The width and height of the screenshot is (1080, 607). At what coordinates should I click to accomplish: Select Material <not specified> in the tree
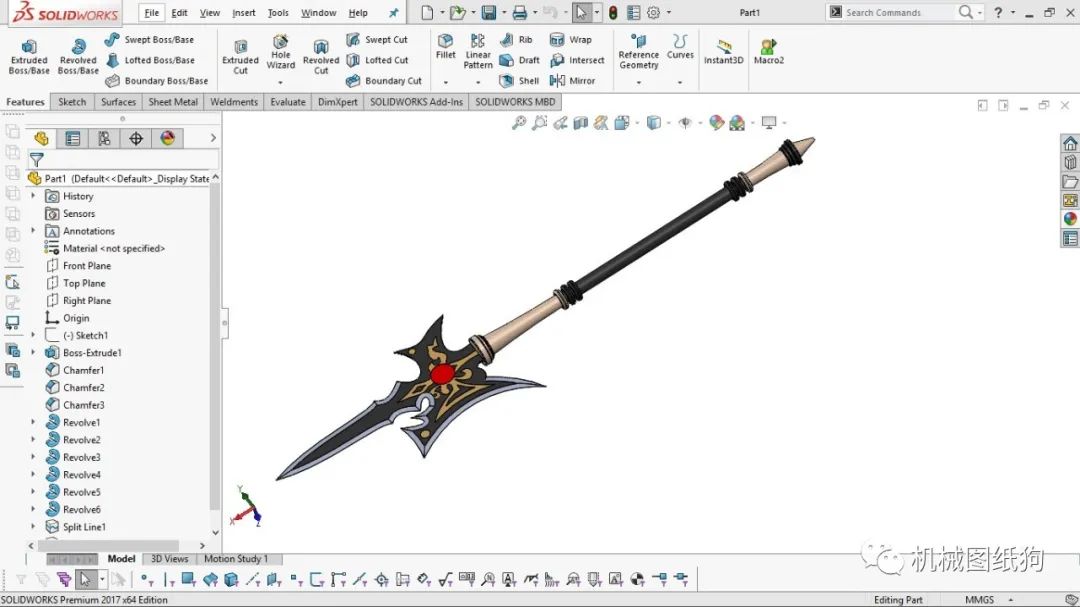pos(105,249)
